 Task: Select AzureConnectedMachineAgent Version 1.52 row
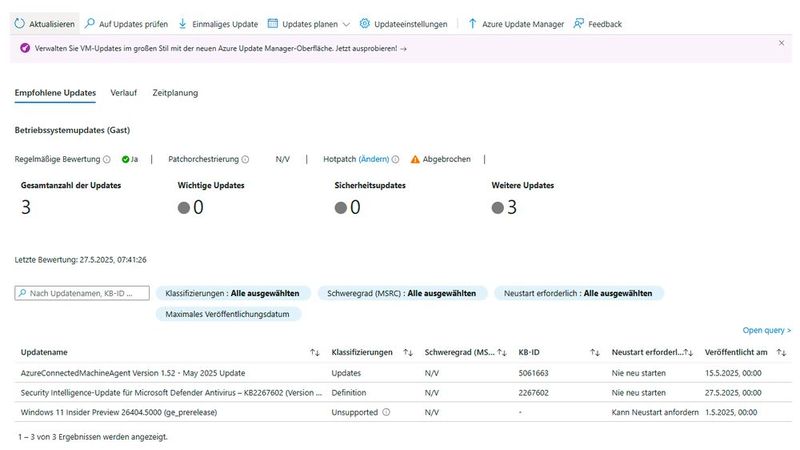pos(403,373)
